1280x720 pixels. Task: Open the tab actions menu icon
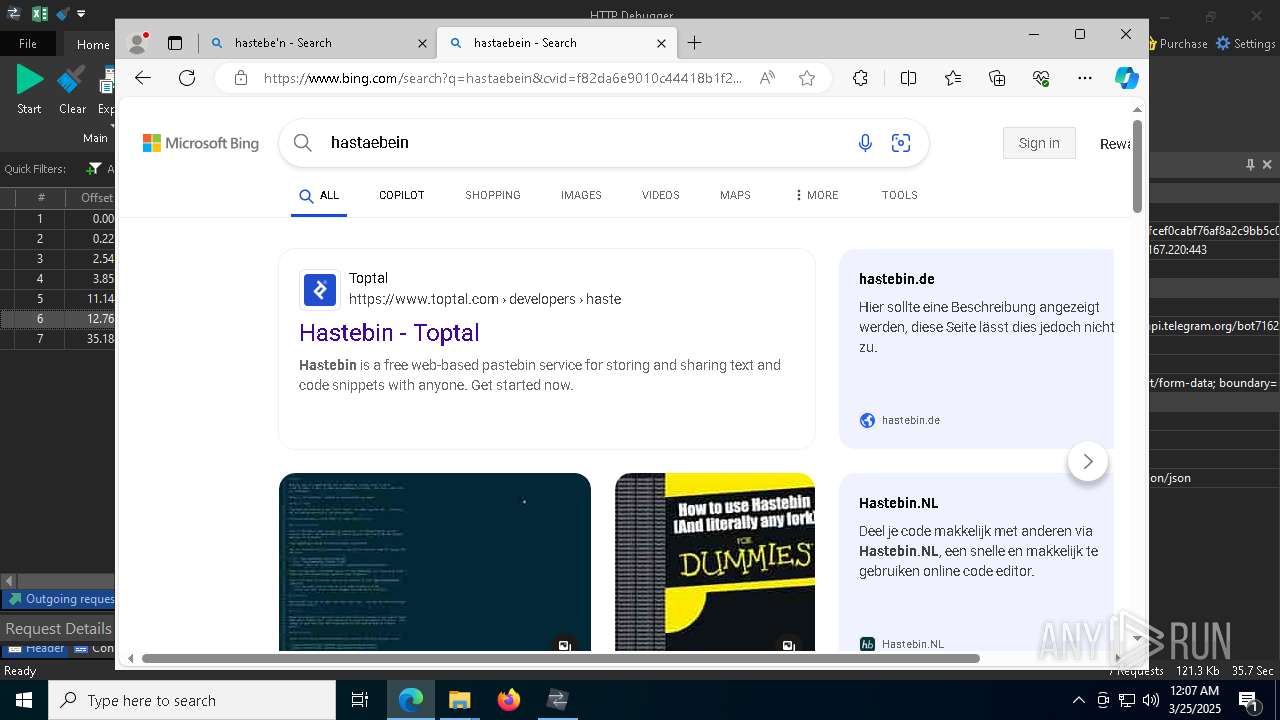click(175, 43)
